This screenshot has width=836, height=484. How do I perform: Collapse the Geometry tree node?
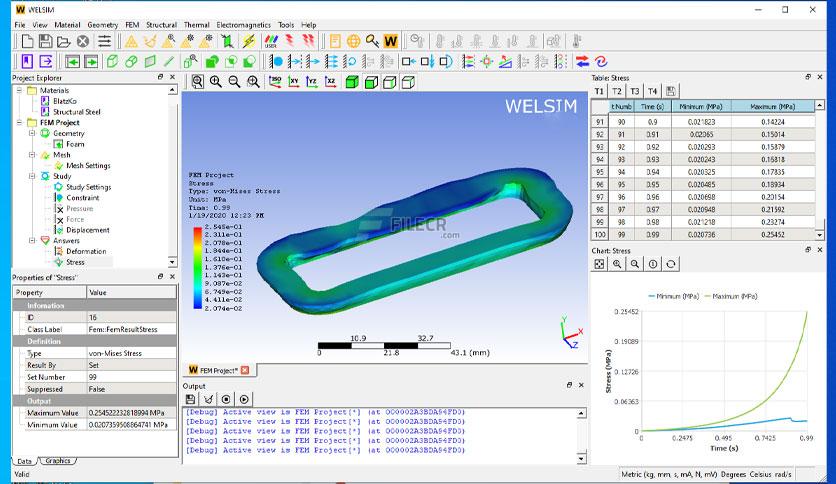point(32,133)
